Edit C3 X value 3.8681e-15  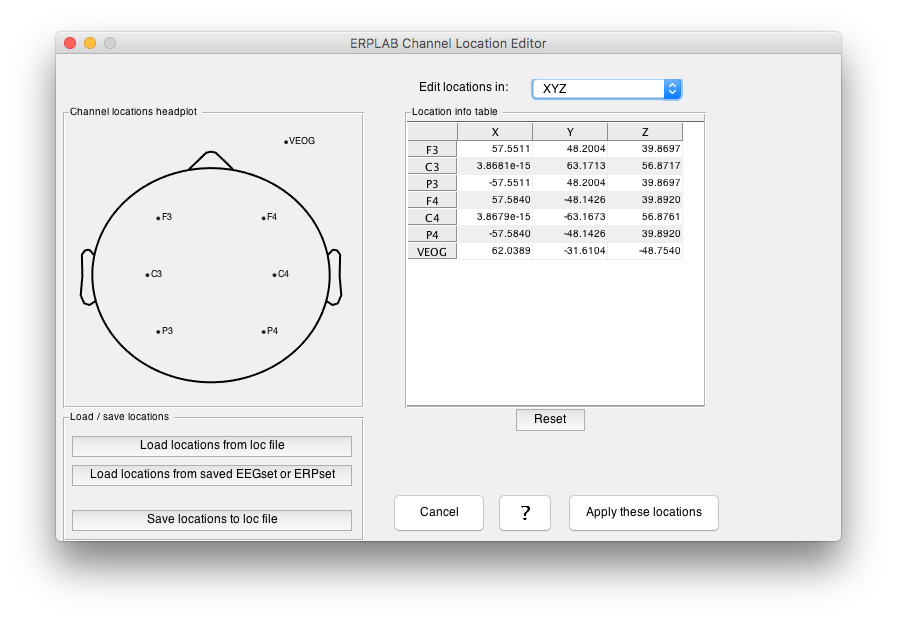495,166
